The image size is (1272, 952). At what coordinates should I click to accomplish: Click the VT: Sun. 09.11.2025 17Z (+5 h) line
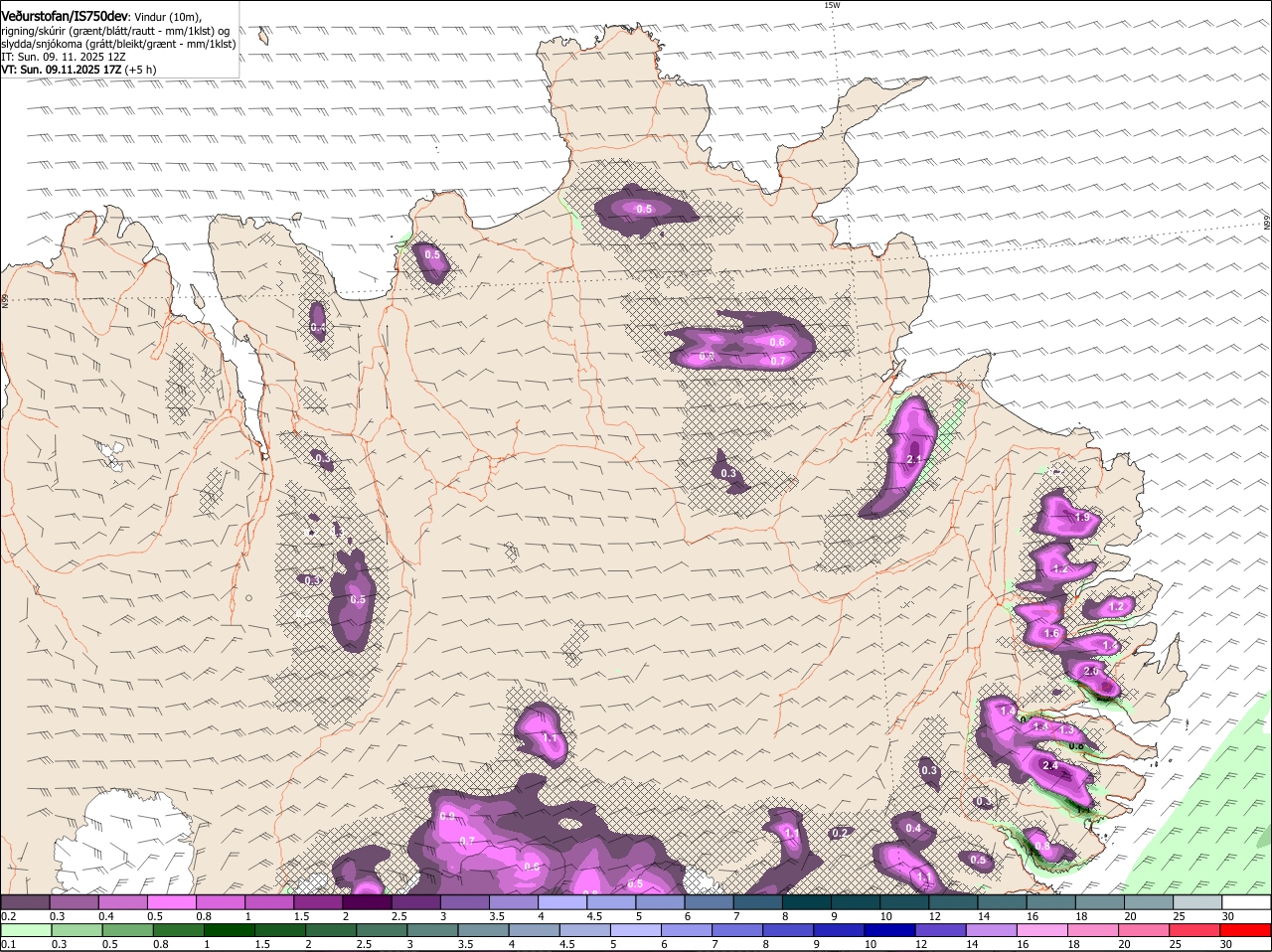pyautogui.click(x=79, y=70)
